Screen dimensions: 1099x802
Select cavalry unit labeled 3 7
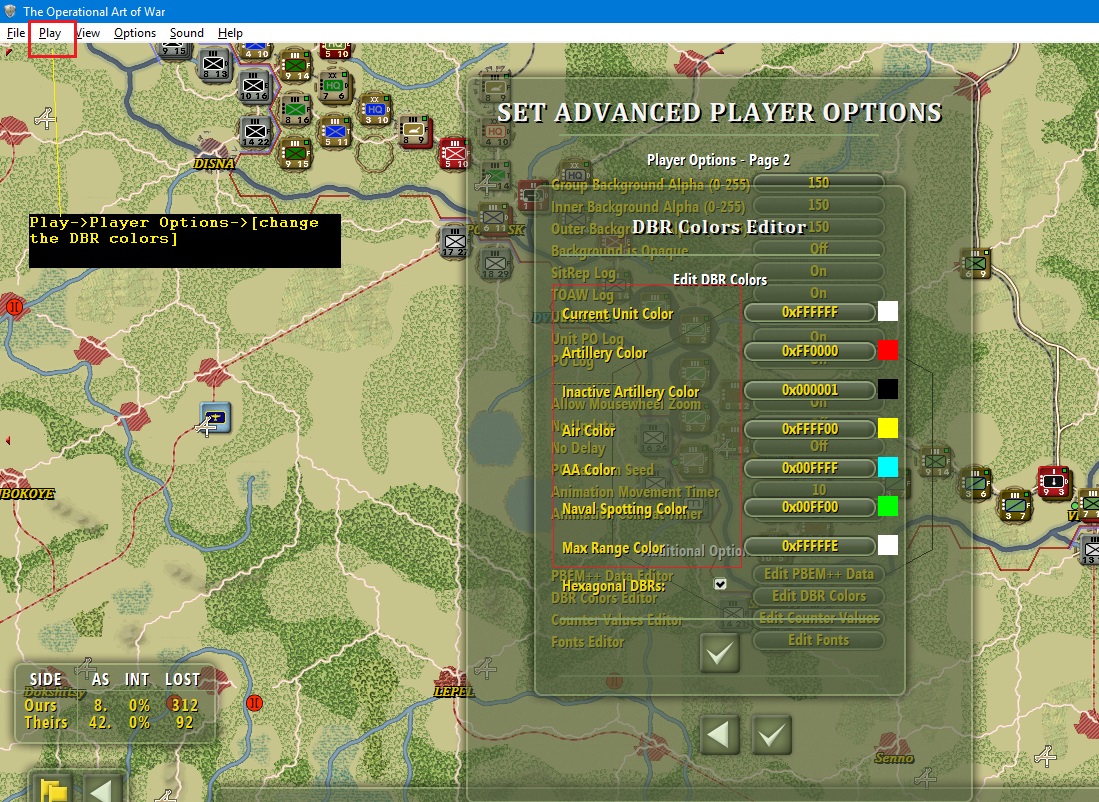[1015, 505]
